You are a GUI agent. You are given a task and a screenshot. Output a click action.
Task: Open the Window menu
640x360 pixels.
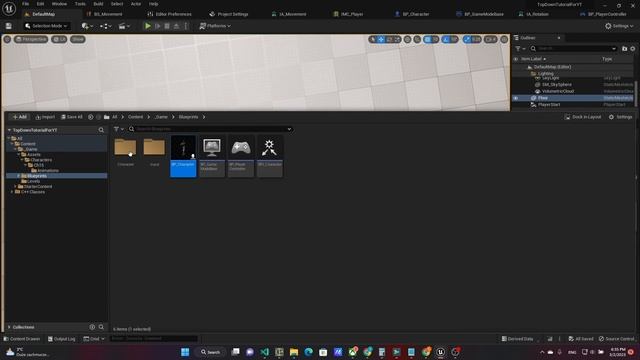[59, 4]
